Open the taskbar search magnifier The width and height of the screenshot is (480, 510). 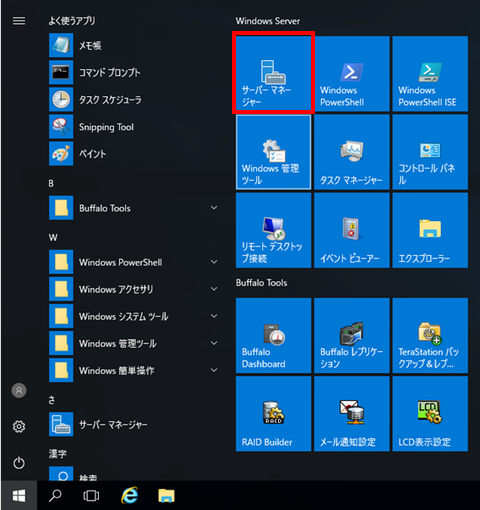[x=55, y=496]
